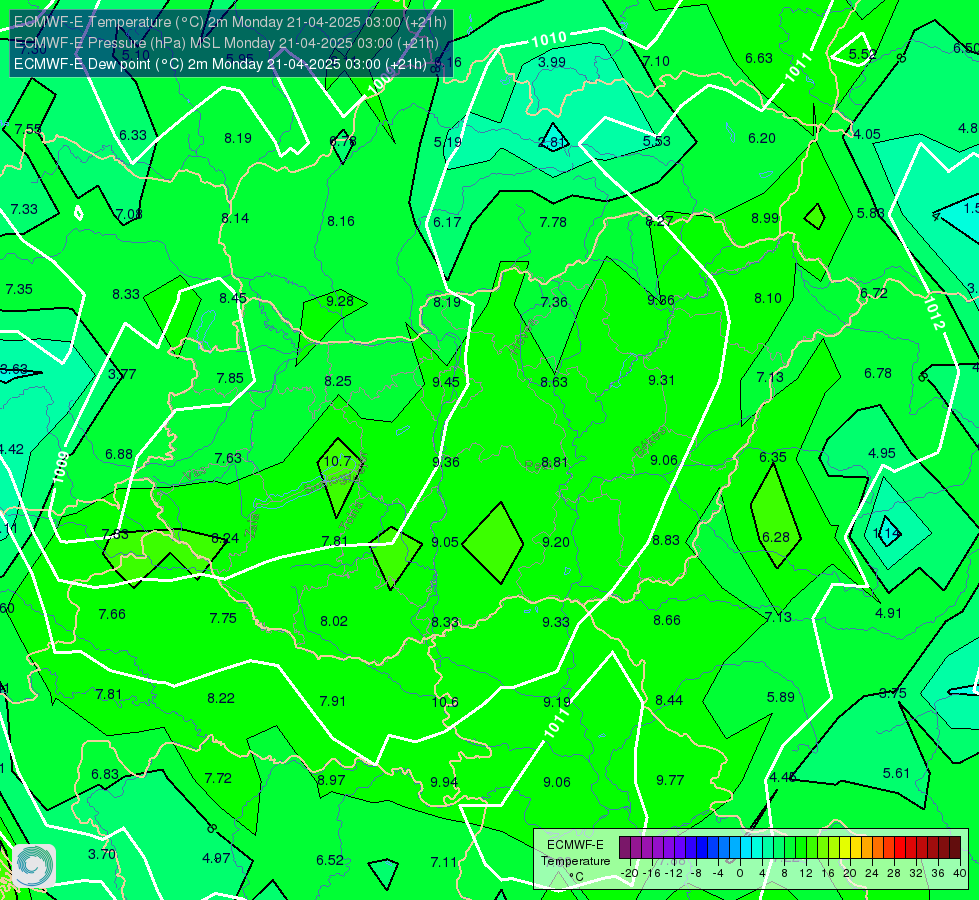
Task: Click the 8.99 temperature value
Action: point(765,218)
